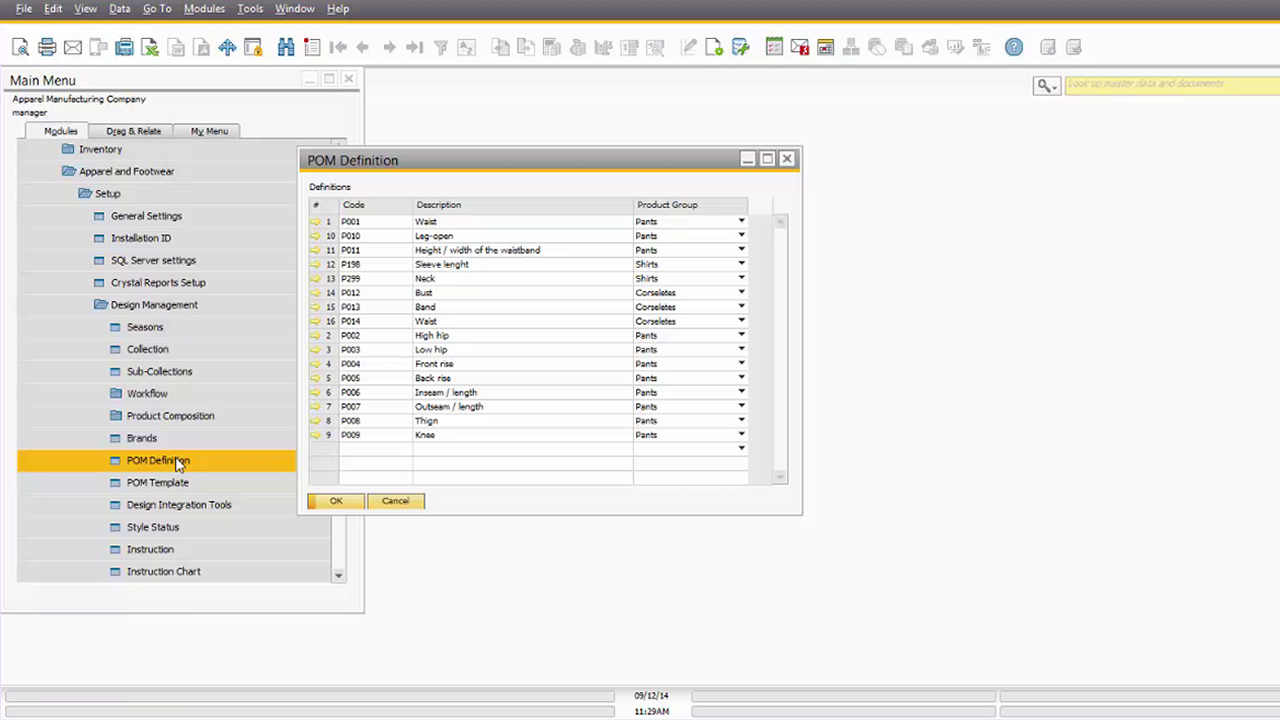Export to Excel via toolbar icon
Screen dimensions: 1280x720
150,47
